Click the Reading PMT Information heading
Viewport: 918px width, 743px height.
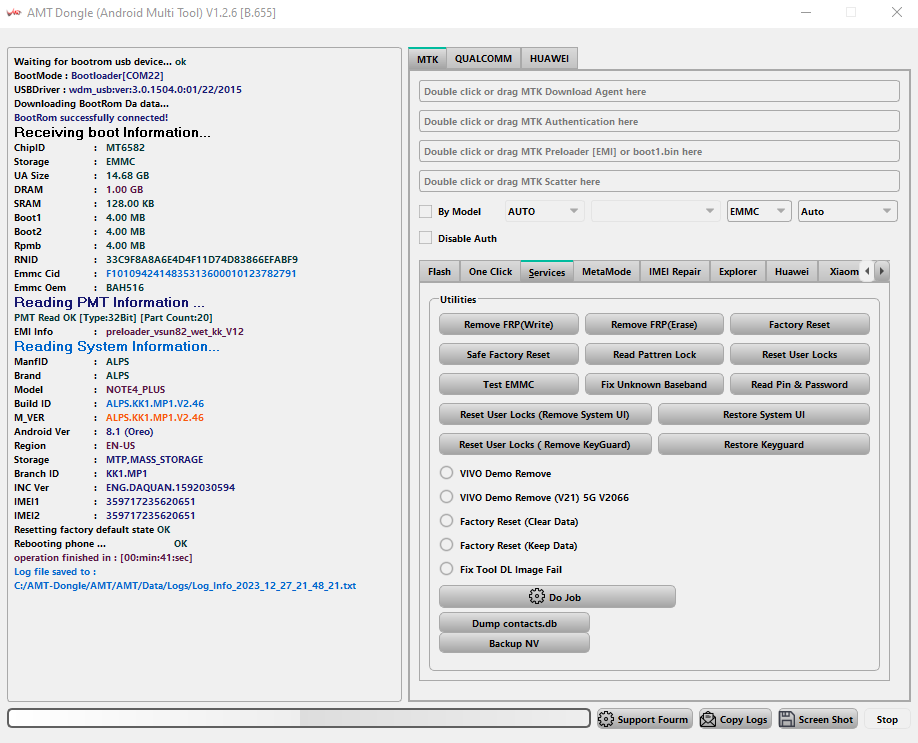coord(109,302)
